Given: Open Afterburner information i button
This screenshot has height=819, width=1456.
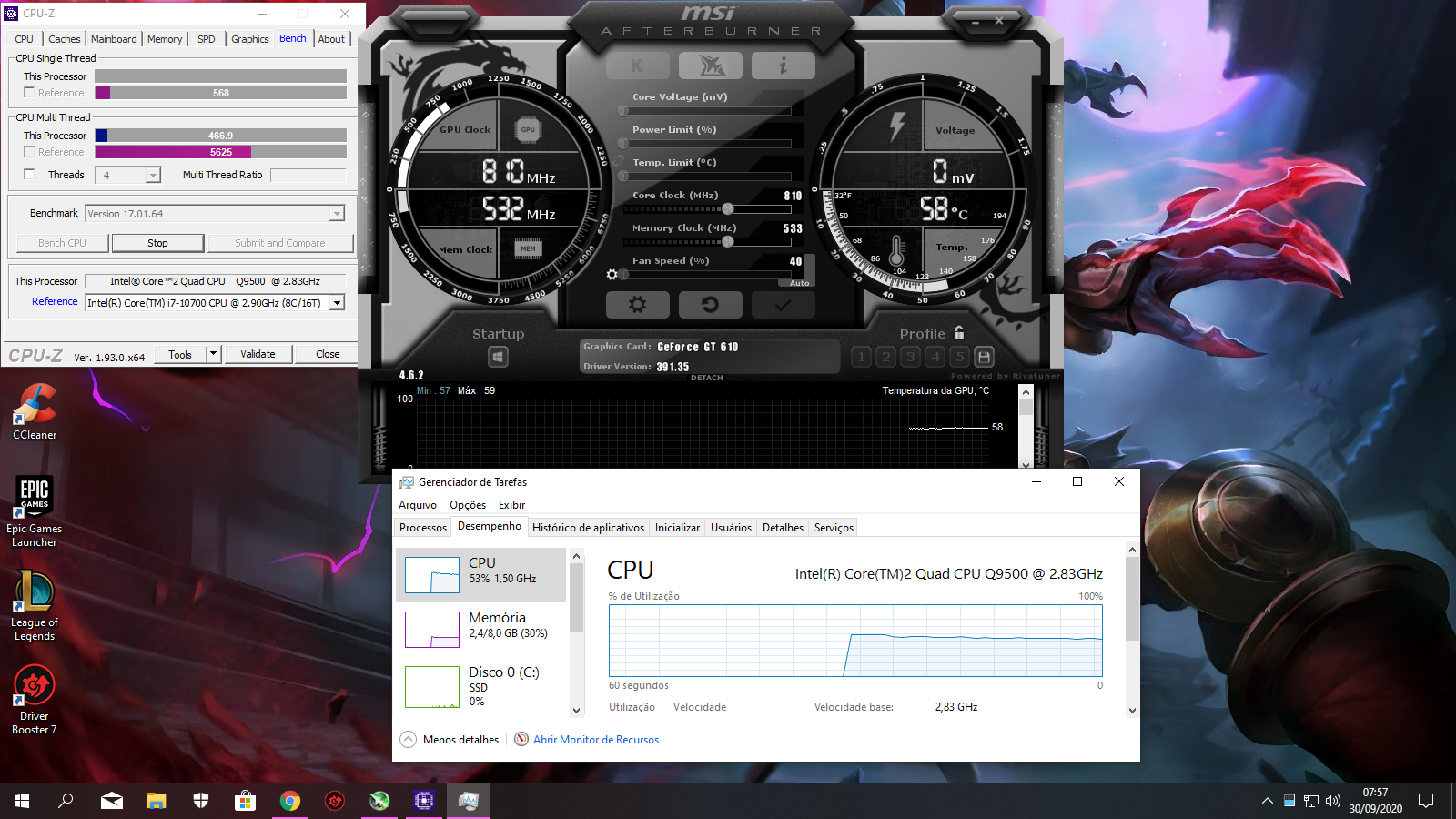Looking at the screenshot, I should tap(783, 66).
